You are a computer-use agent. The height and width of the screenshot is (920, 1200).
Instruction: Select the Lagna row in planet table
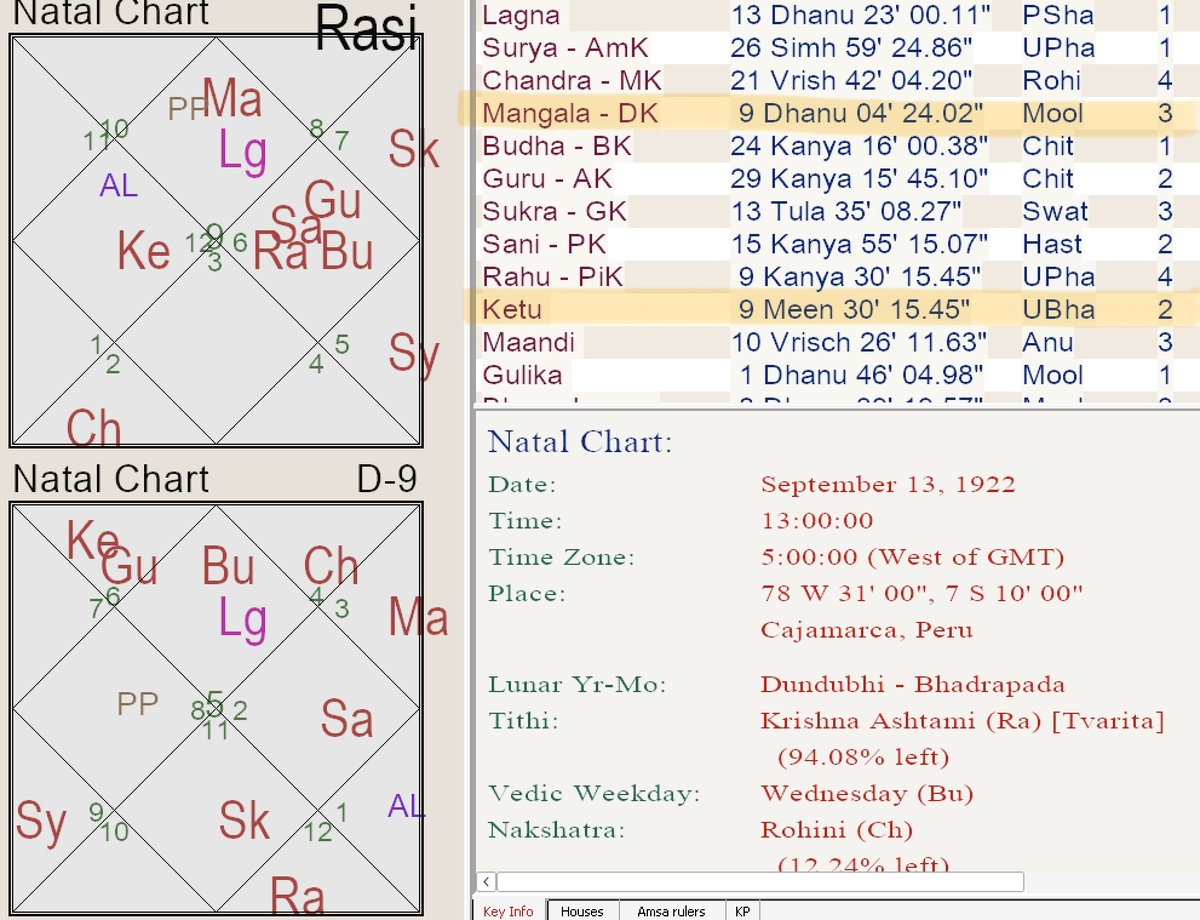pos(835,15)
